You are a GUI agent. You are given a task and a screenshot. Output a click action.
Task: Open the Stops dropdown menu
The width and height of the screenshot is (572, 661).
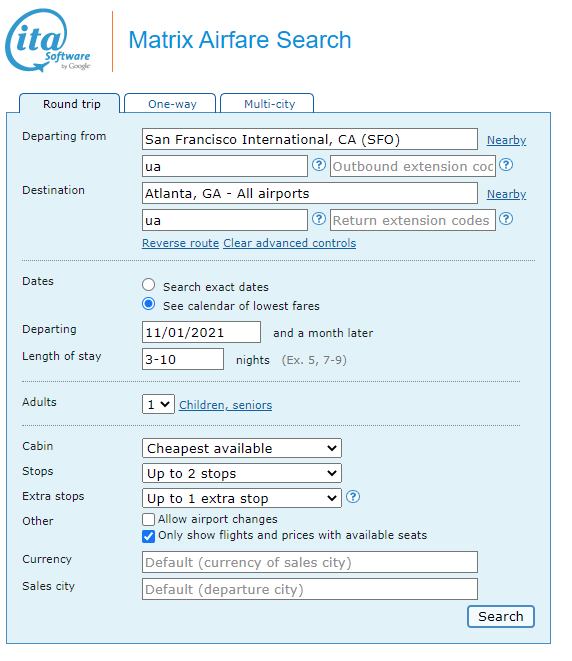(242, 473)
